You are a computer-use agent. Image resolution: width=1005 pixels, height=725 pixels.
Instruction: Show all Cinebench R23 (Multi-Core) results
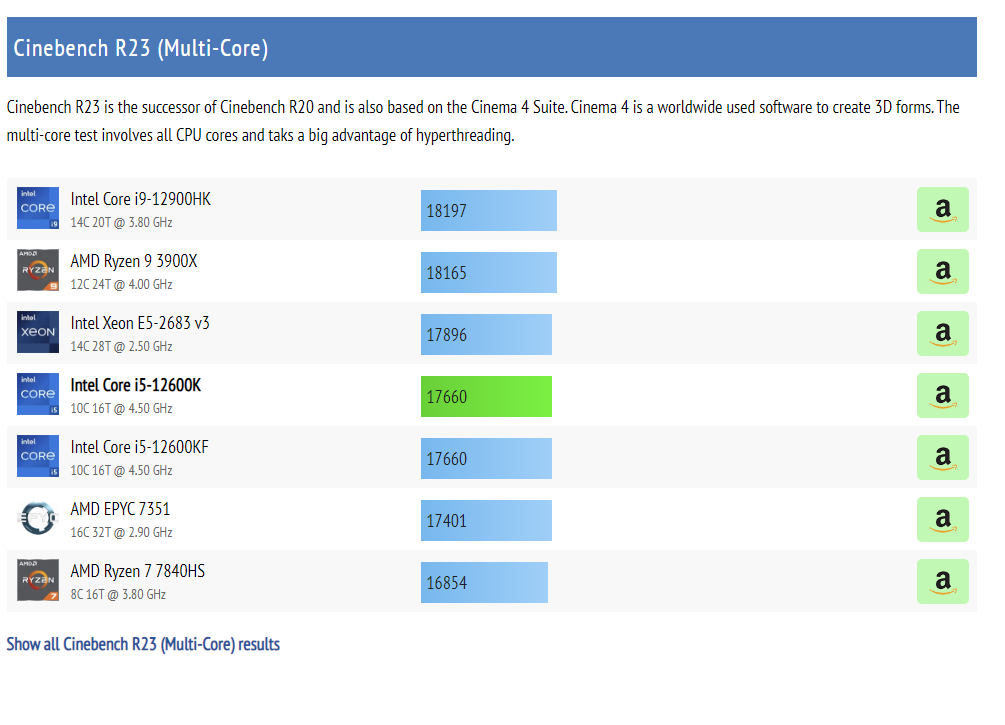click(x=143, y=644)
